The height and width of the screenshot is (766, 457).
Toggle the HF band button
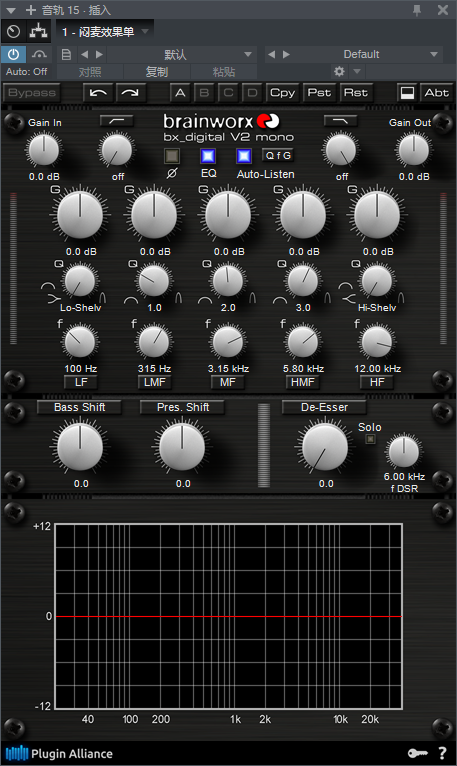[x=377, y=382]
